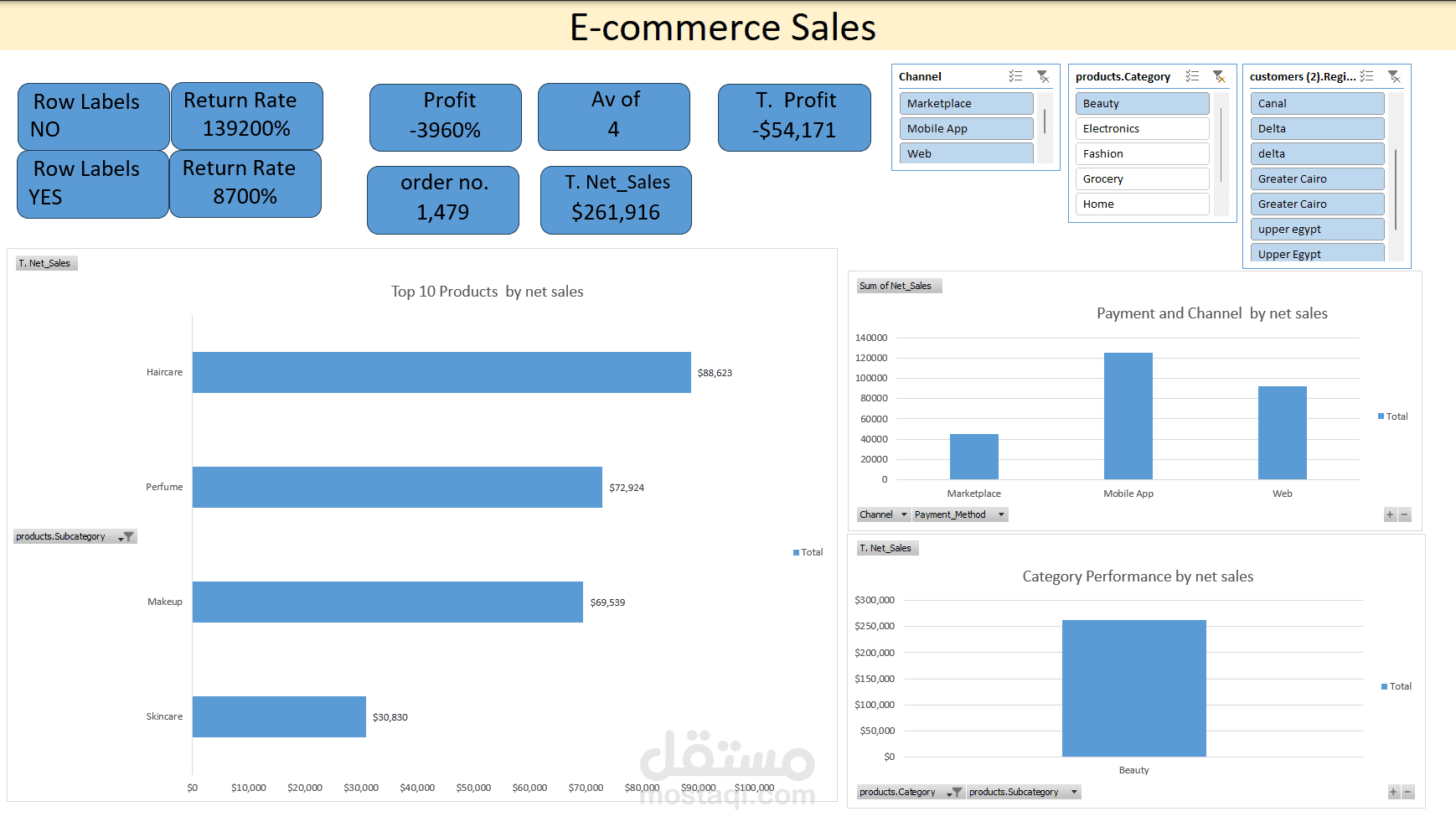Click the plus expand button on Payment chart
1456x827 pixels.
coord(1390,514)
